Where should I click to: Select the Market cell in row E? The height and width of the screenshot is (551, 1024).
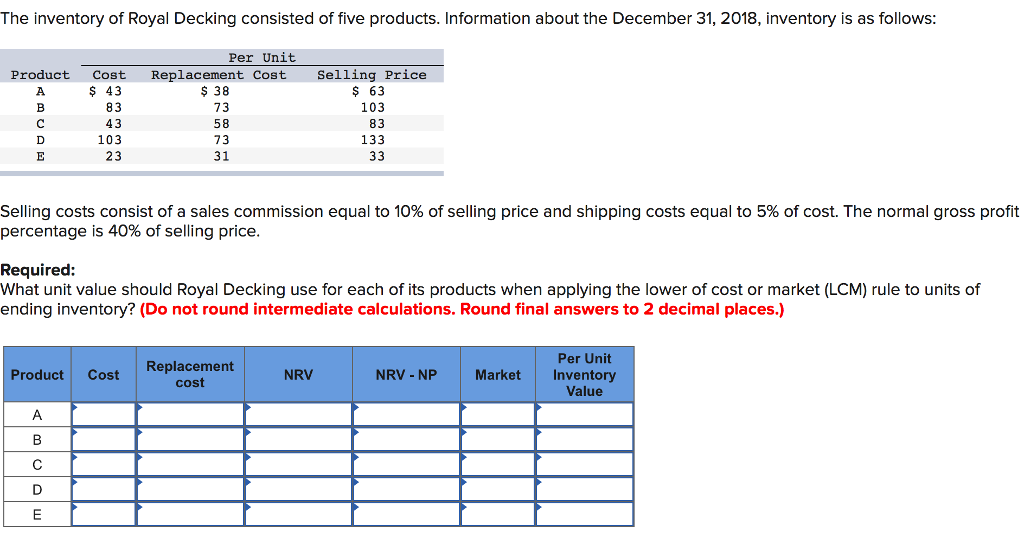pos(498,515)
